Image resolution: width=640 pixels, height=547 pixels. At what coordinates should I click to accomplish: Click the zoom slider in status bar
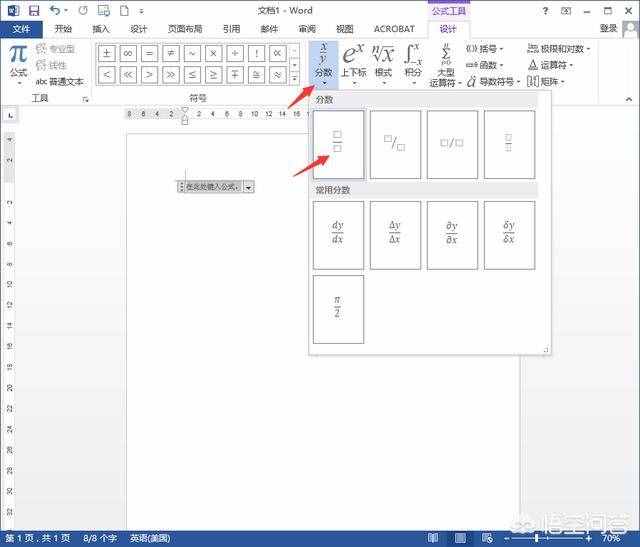pyautogui.click(x=547, y=538)
